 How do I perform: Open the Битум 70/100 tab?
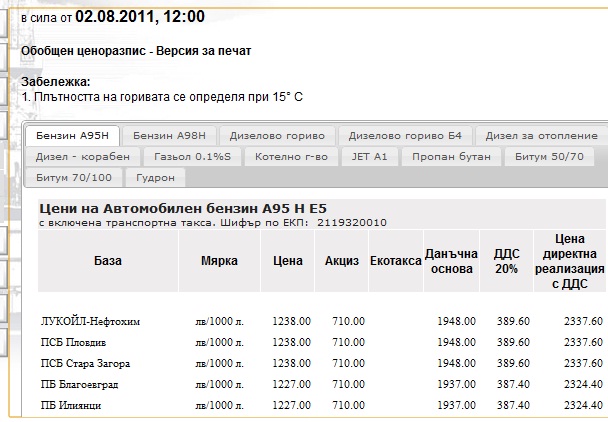73,178
